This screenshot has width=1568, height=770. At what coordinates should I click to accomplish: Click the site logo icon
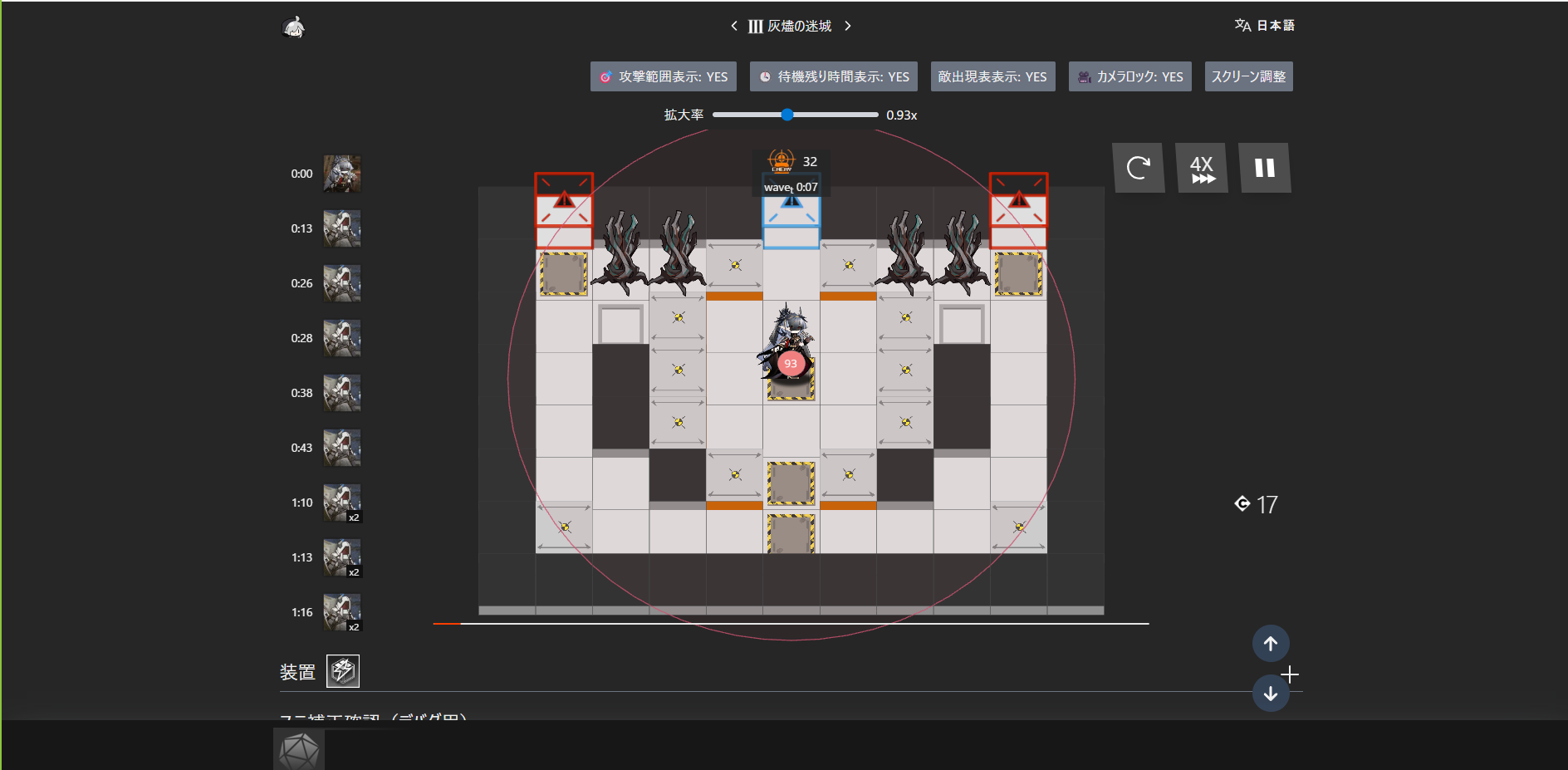(x=293, y=27)
